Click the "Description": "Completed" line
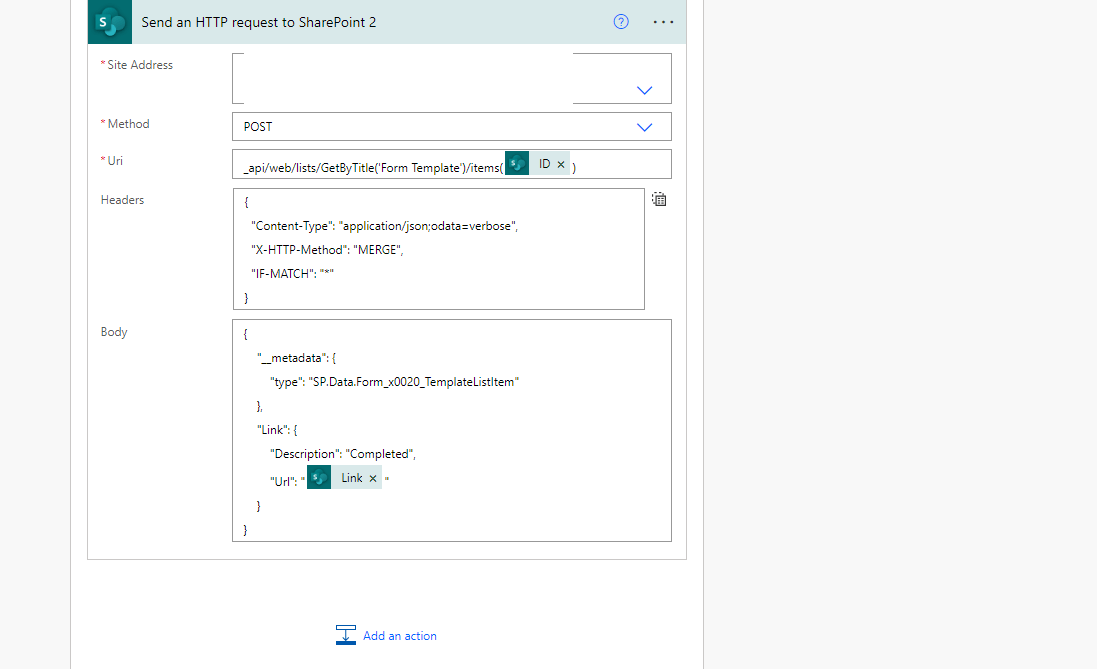The height and width of the screenshot is (669, 1097). coord(343,454)
